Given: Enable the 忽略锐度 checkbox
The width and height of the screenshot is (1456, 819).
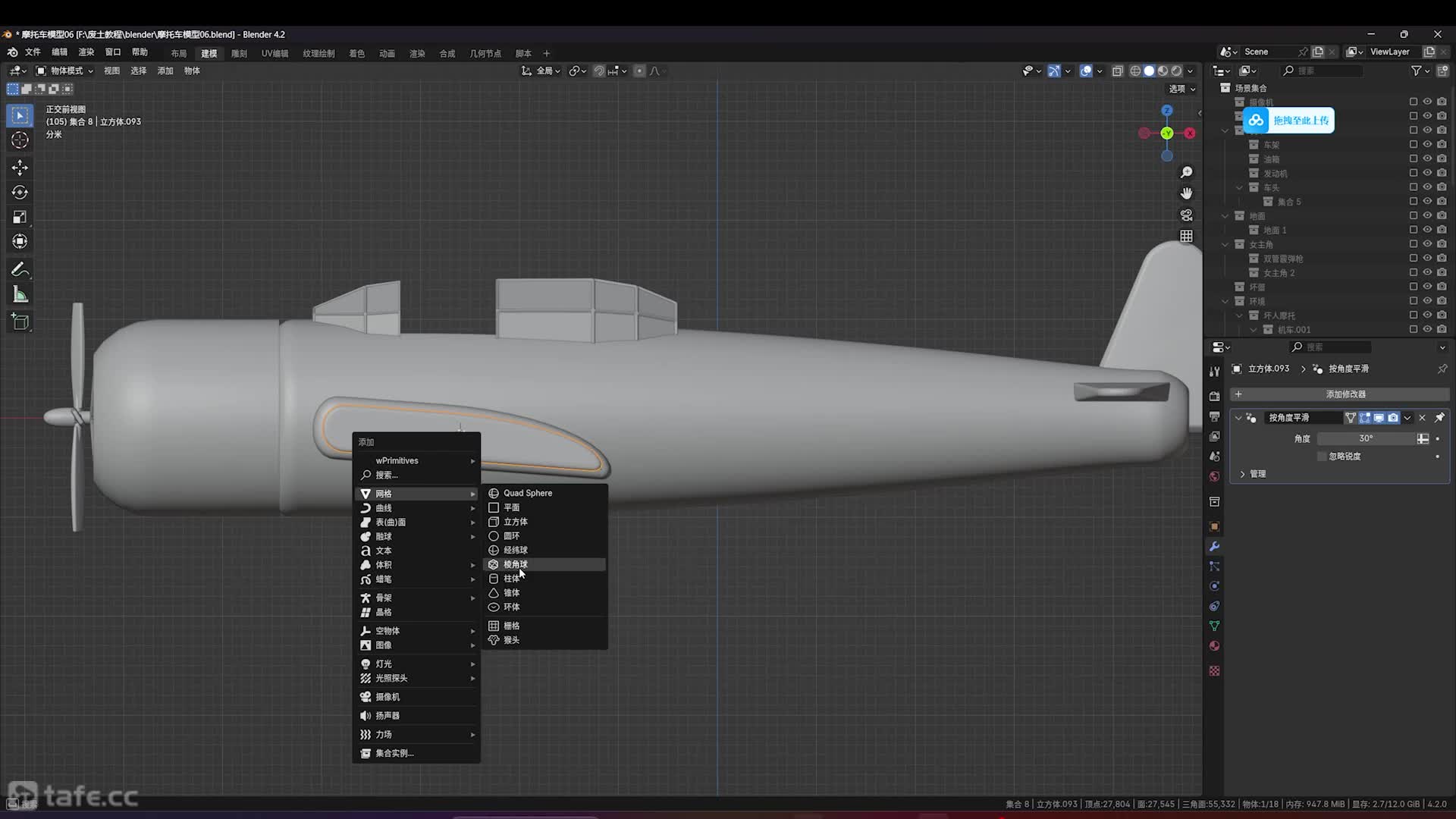Looking at the screenshot, I should click(1322, 457).
